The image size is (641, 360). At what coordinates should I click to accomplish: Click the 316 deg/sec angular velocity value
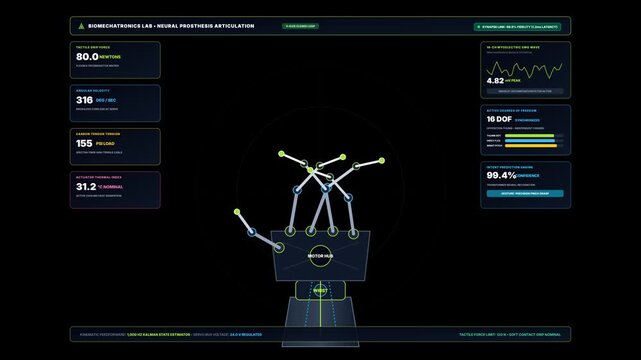(96, 100)
